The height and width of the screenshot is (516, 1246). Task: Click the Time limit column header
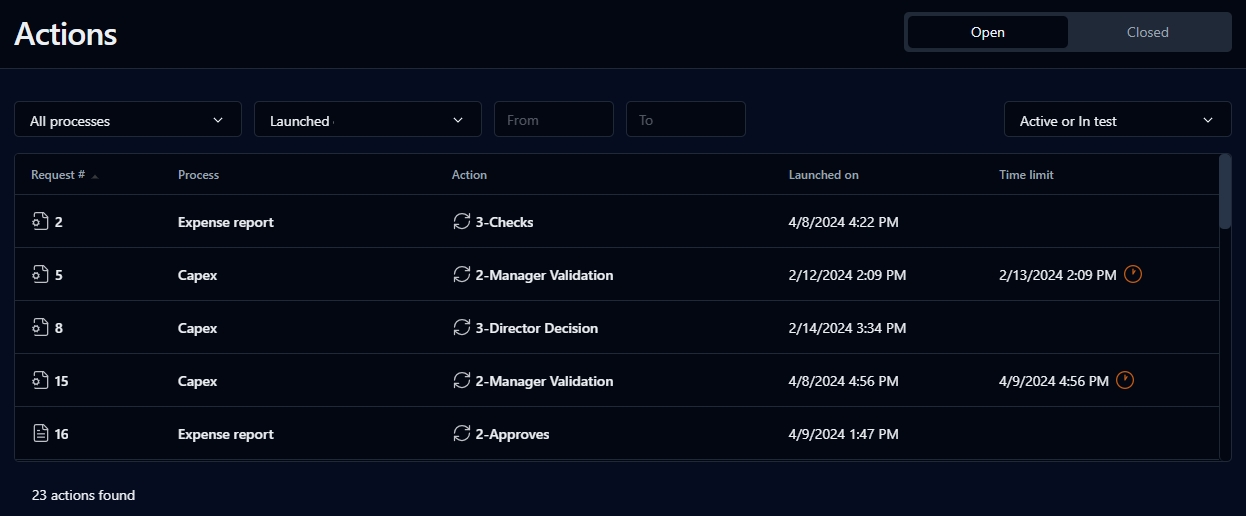[x=1026, y=175]
